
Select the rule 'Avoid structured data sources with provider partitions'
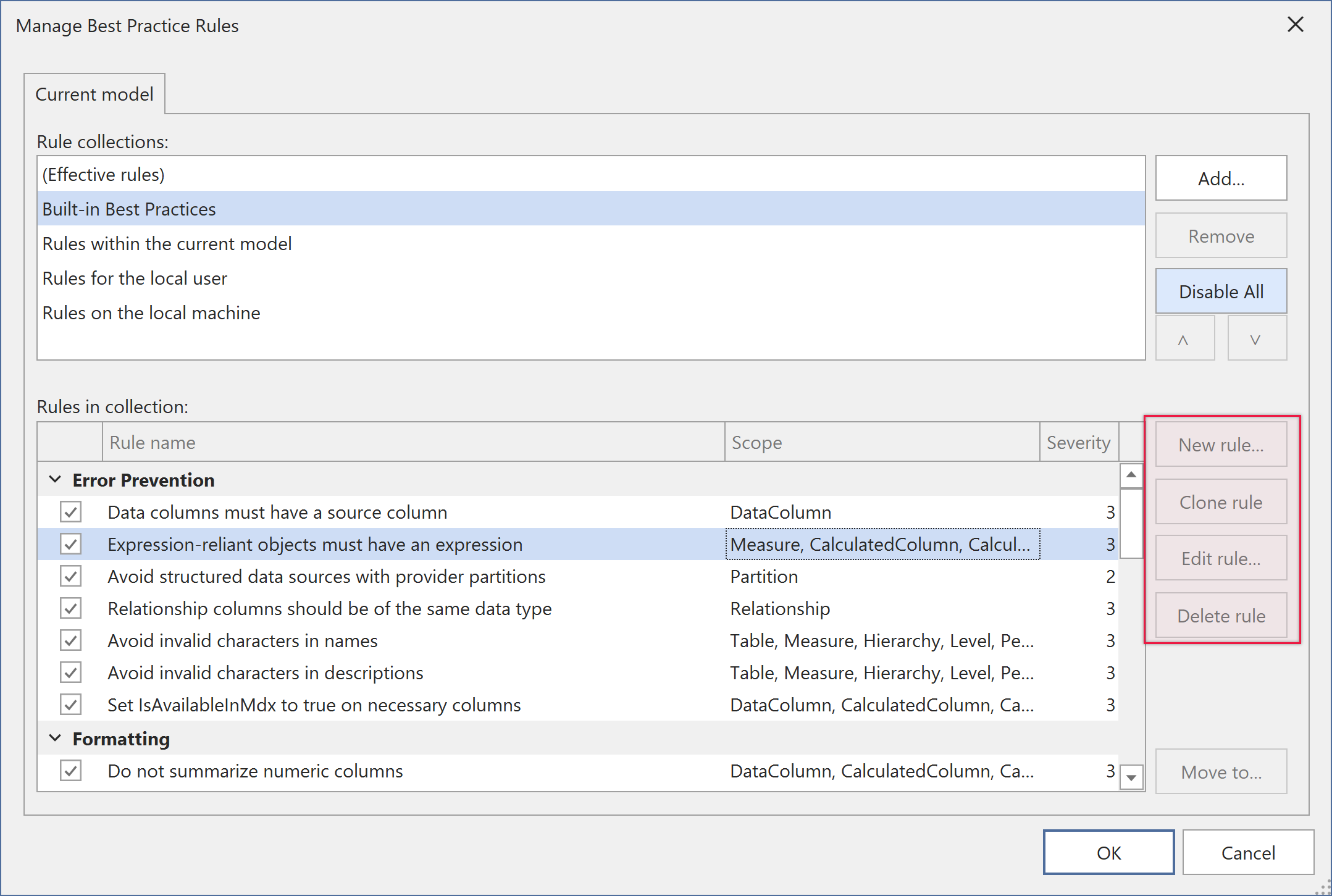pos(327,576)
